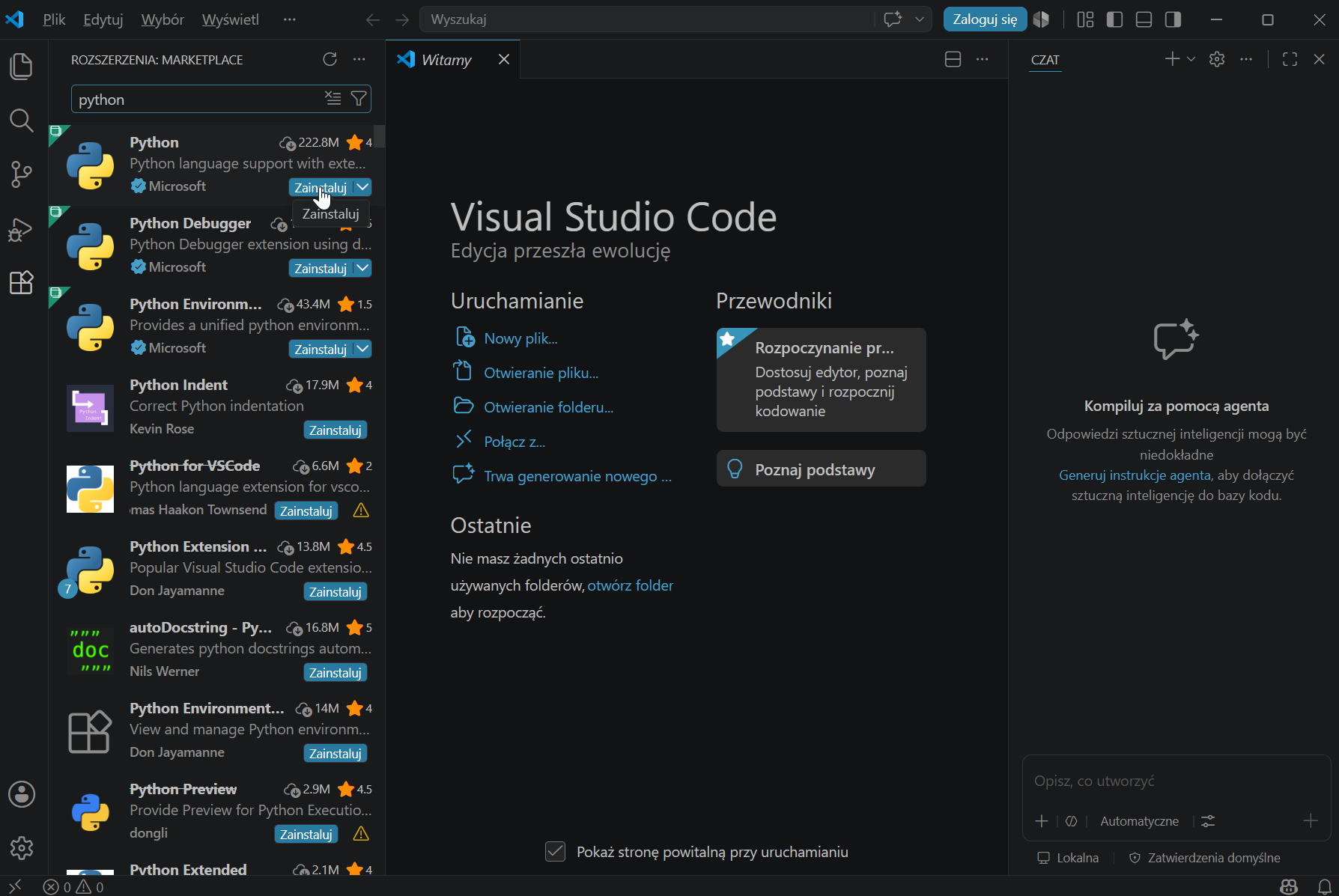Open the Plik menu
This screenshot has width=1339, height=896.
(x=54, y=19)
